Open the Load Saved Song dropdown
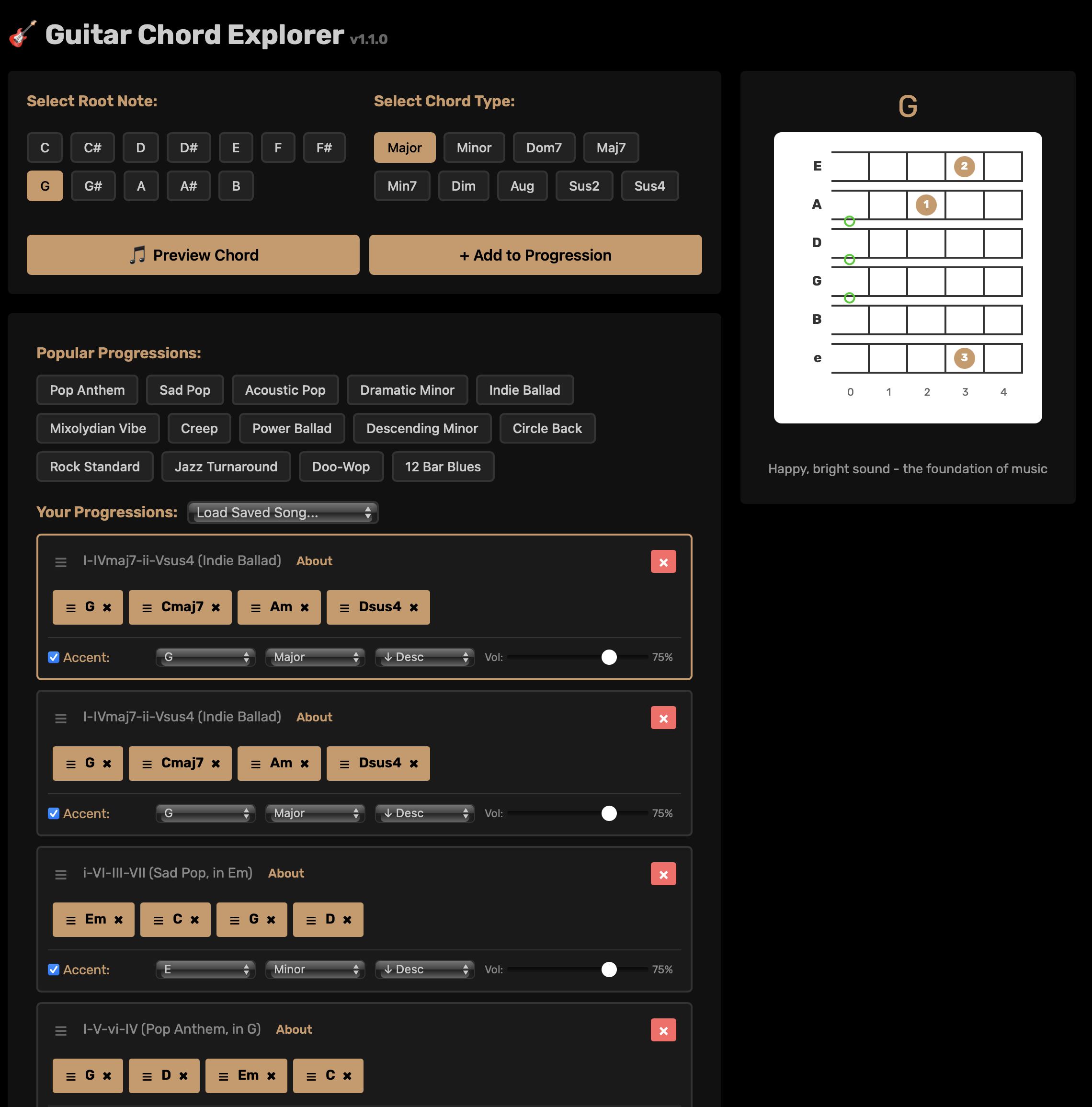 (283, 512)
